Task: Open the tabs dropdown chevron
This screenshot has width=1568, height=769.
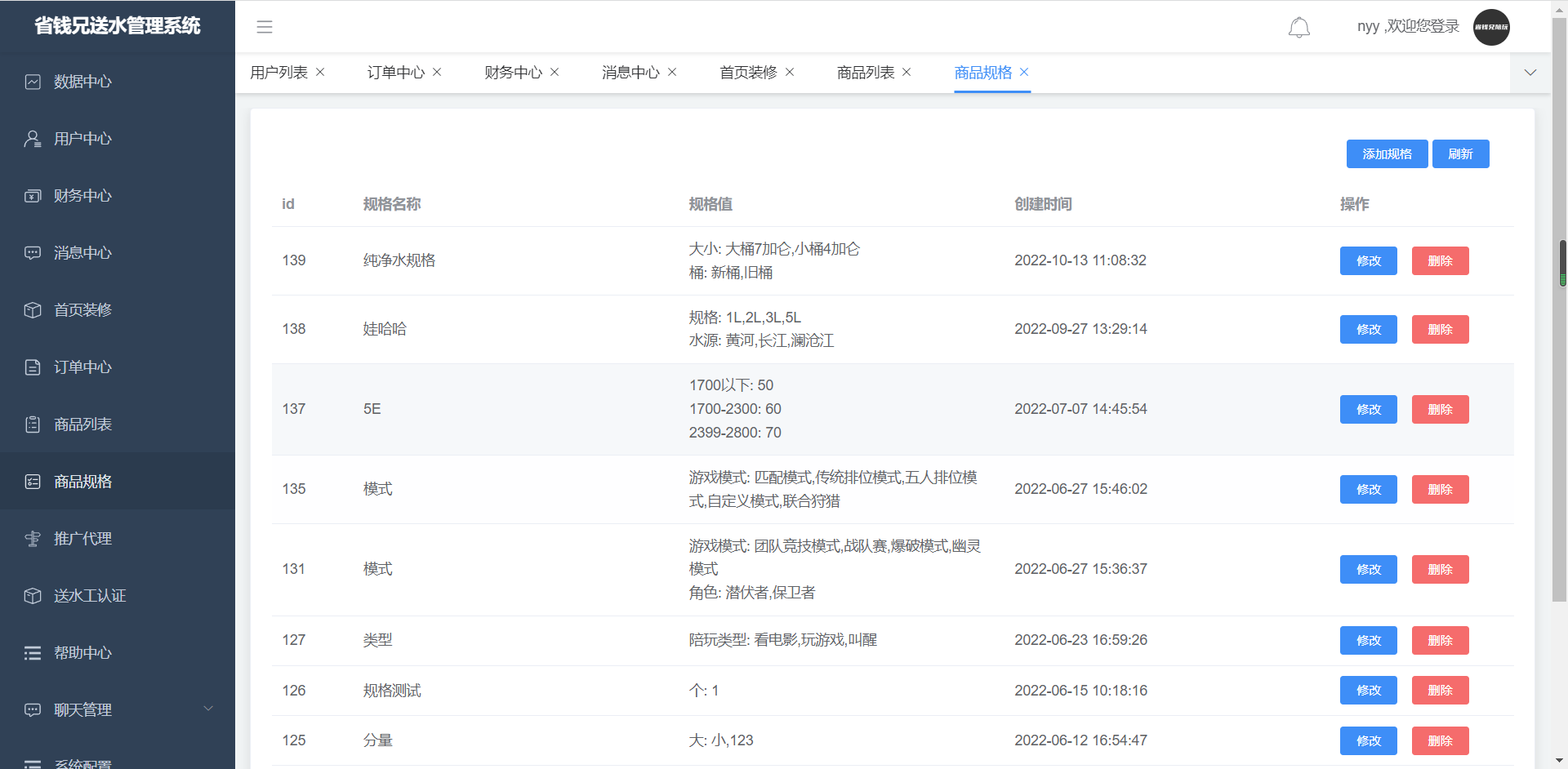Action: (1530, 73)
